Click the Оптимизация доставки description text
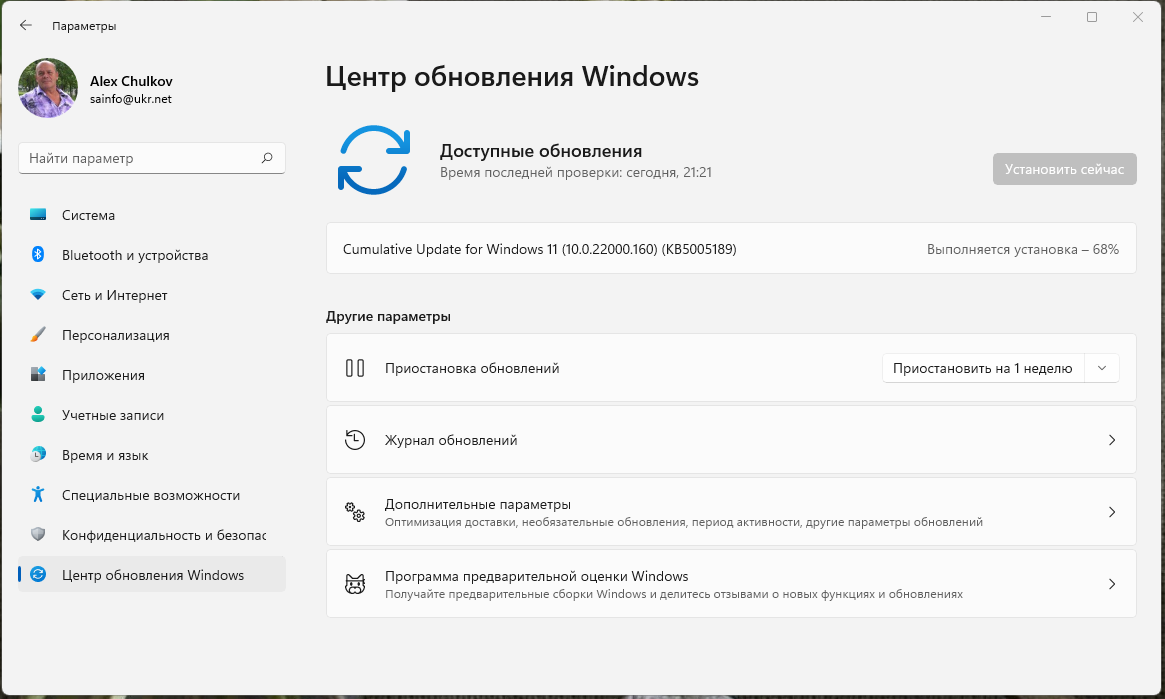This screenshot has height=699, width=1165. 684,522
